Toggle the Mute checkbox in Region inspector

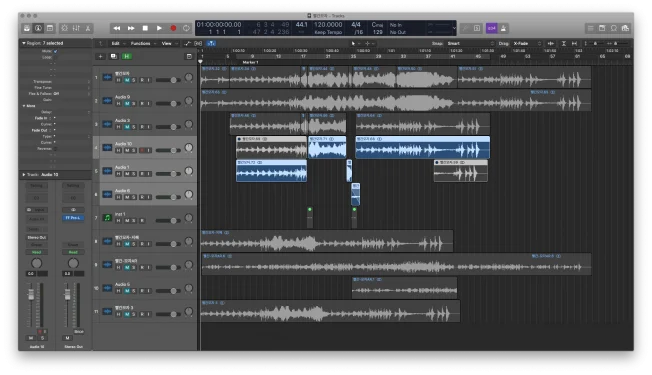[56, 51]
